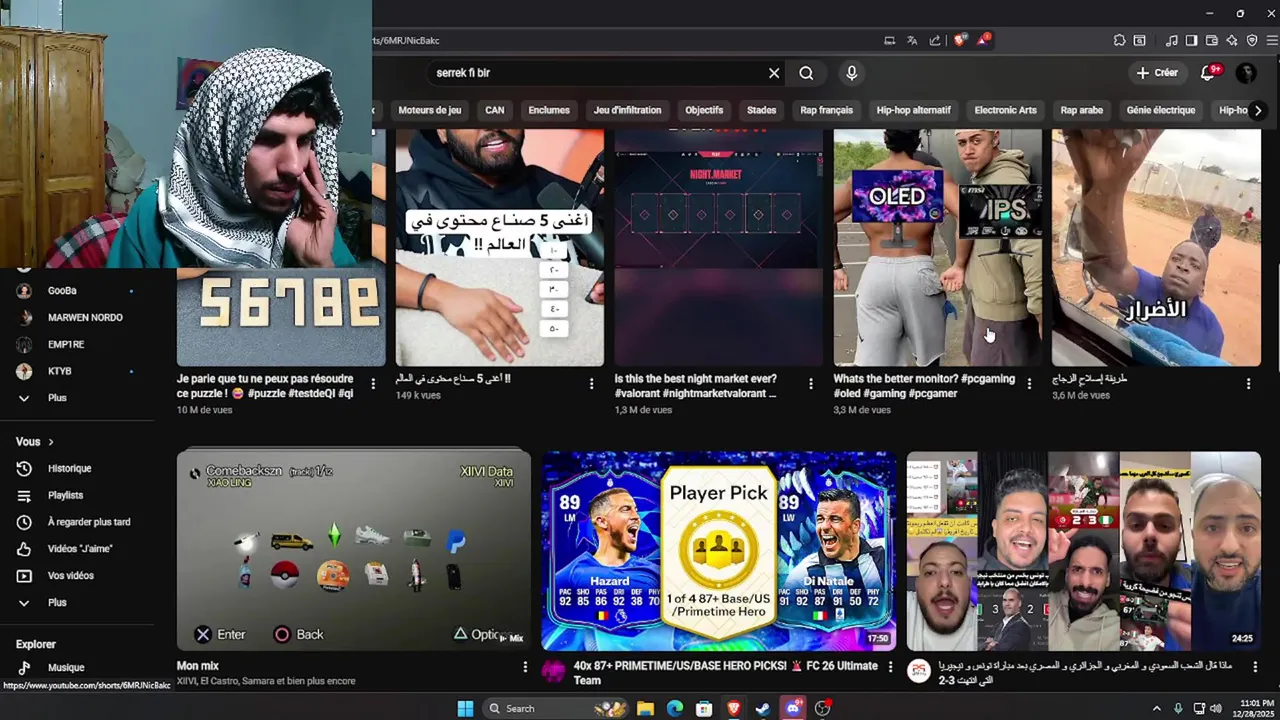Open Brave Shields lion icon
Image resolution: width=1280 pixels, height=720 pixels.
click(960, 40)
